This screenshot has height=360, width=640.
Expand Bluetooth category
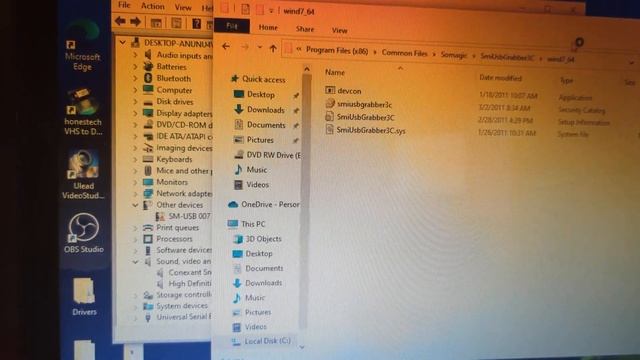(135, 78)
